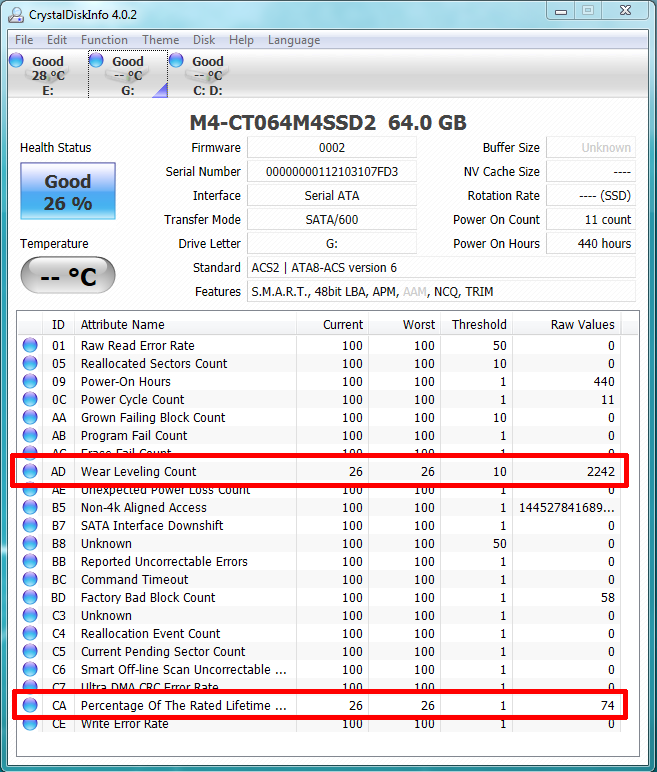
Task: Click the status orb for Command Timeout
Action: [x=30, y=579]
